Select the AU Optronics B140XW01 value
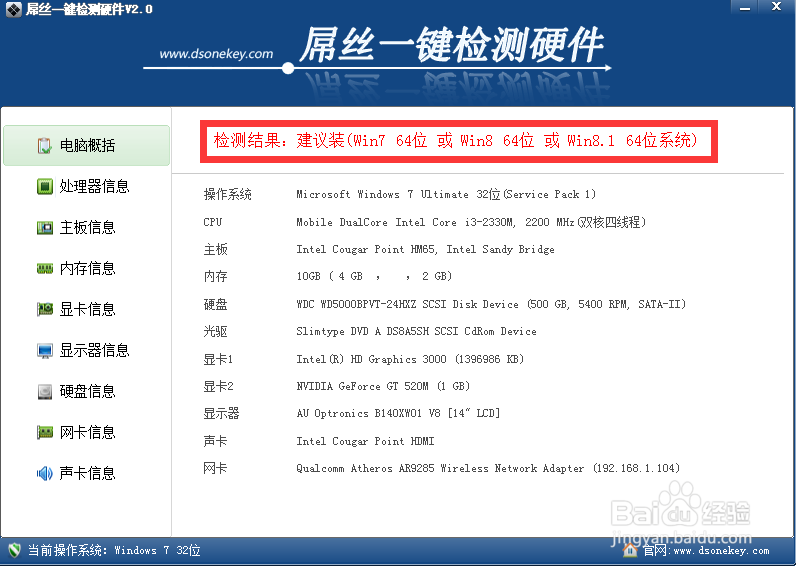Image resolution: width=796 pixels, height=566 pixels. coord(399,413)
